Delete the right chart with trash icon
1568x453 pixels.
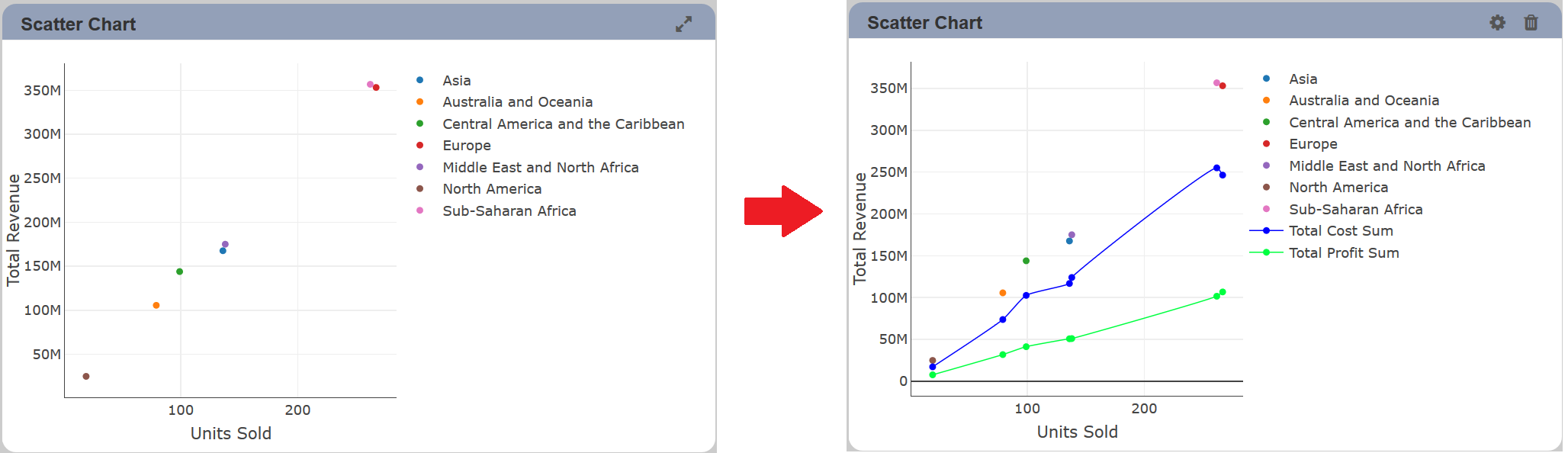pos(1531,23)
